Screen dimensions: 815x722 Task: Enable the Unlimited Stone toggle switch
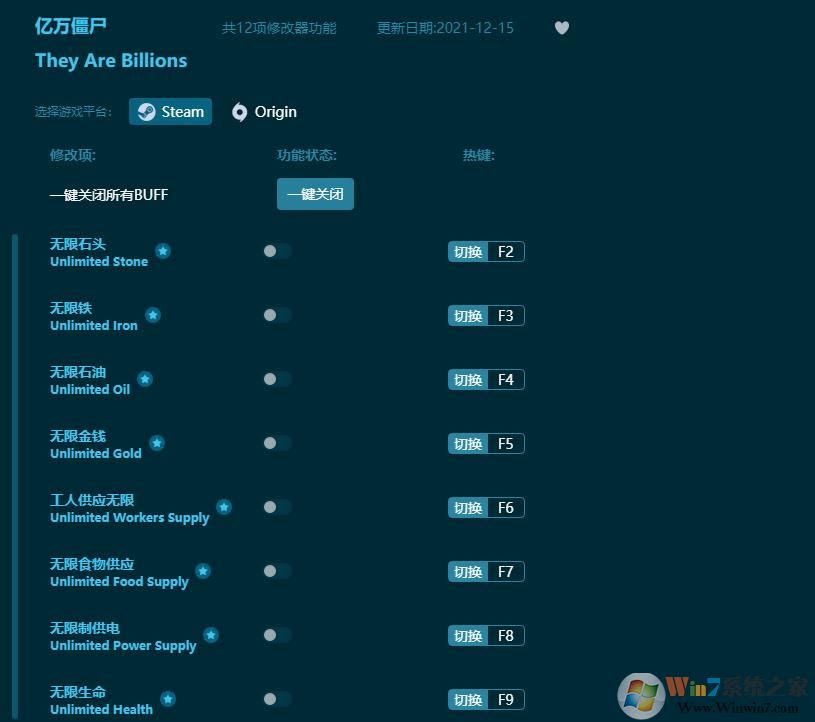click(x=276, y=251)
